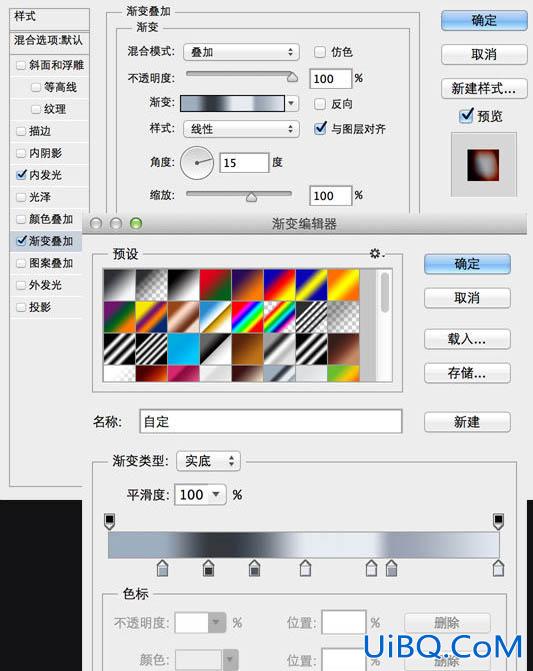
Task: Toggle the 反向 reverse checkbox
Action: (x=320, y=104)
